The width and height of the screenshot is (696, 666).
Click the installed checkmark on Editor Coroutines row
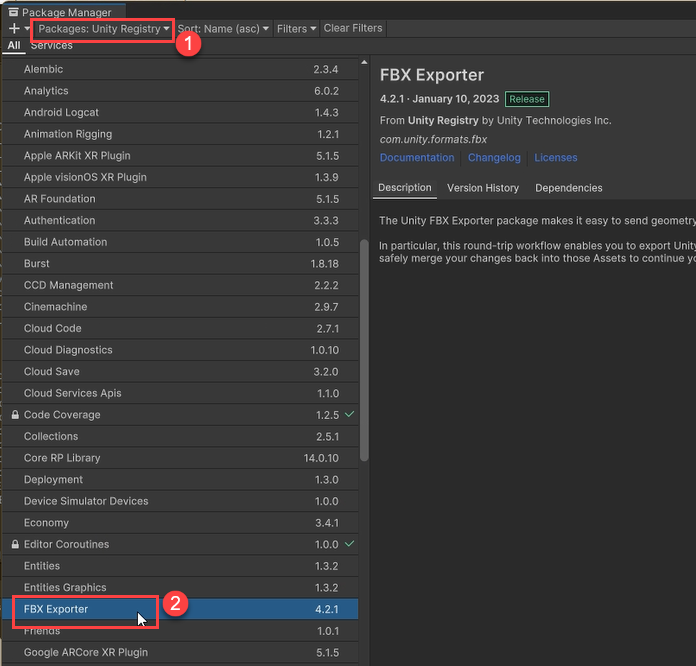pos(349,544)
